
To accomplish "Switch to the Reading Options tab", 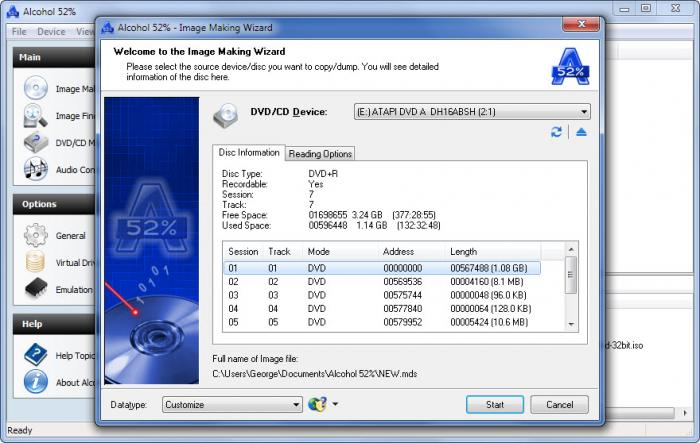I will tap(320, 154).
